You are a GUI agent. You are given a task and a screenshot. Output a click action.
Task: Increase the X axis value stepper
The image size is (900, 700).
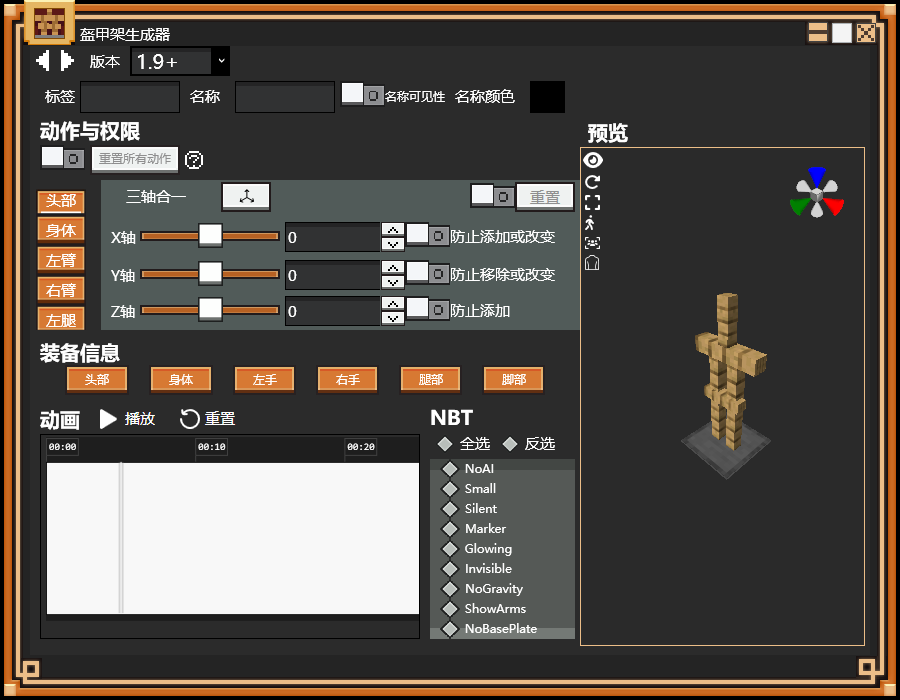[393, 230]
